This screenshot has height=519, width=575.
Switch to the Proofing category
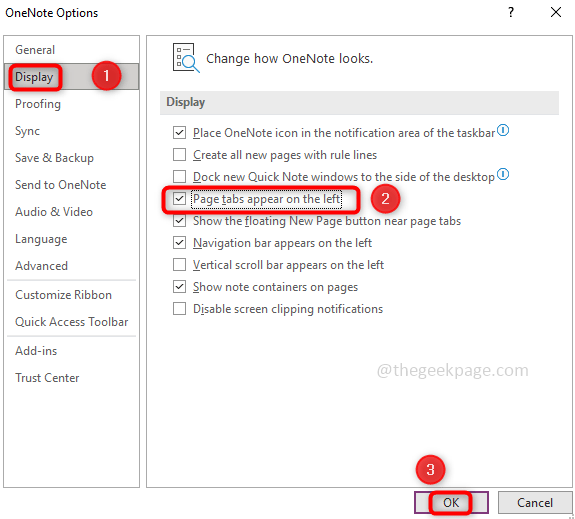click(38, 104)
